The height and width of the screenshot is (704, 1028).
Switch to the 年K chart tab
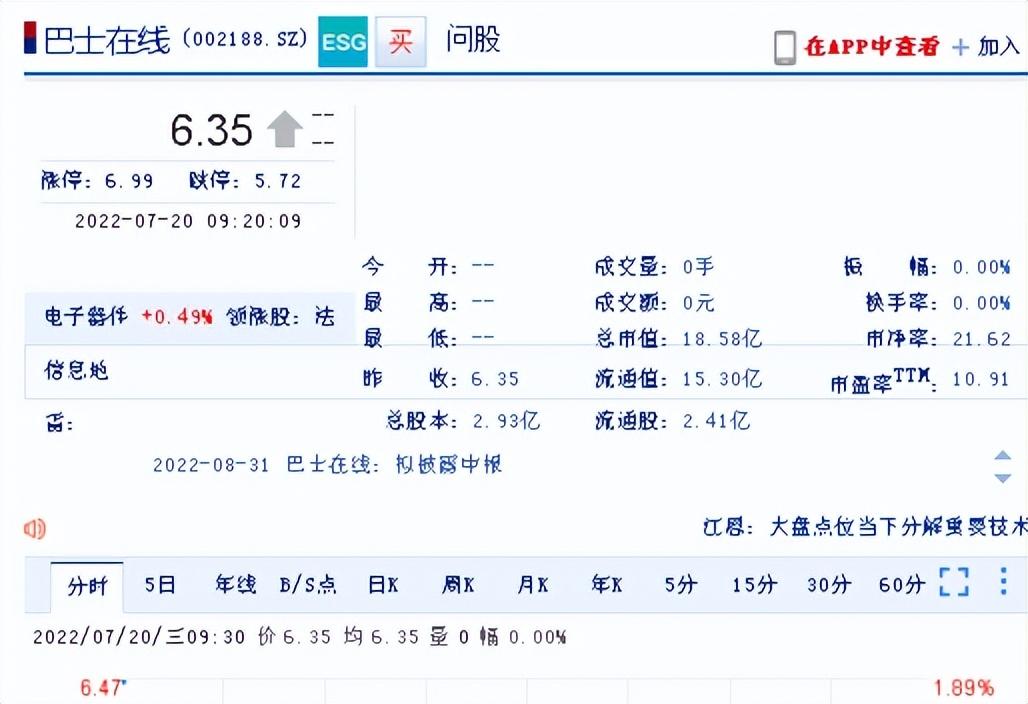coord(607,584)
